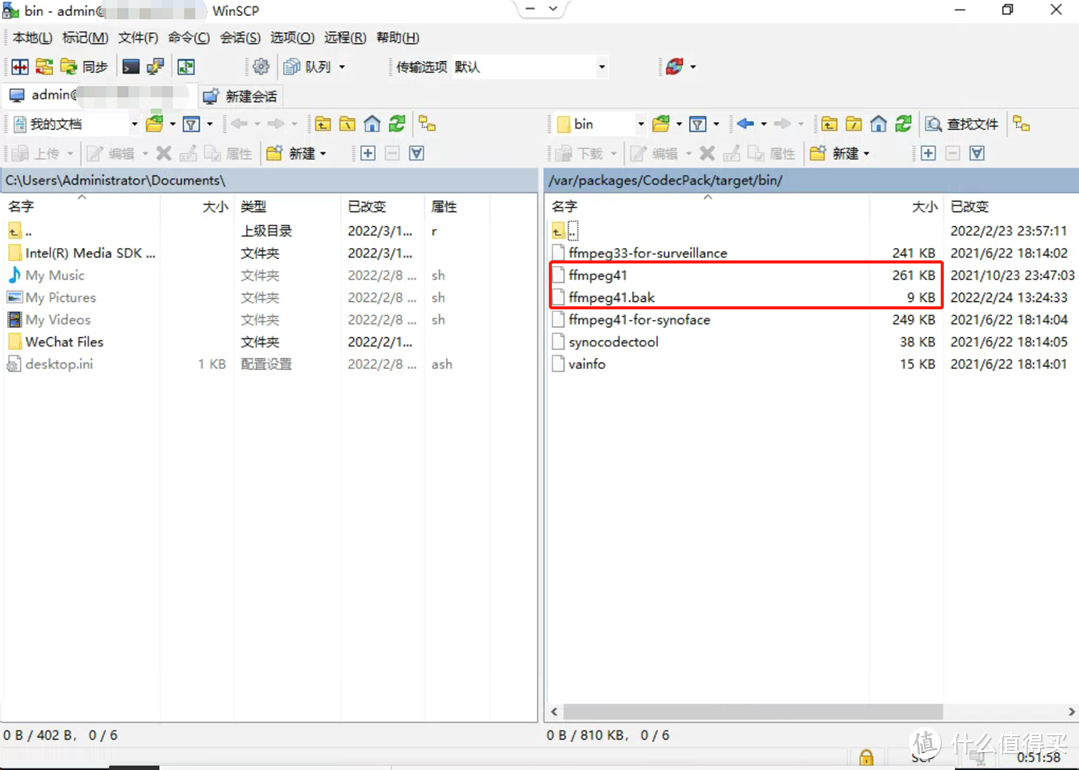The image size is (1079, 770).
Task: Click the Compare Directories toolbar icon
Action: point(20,67)
